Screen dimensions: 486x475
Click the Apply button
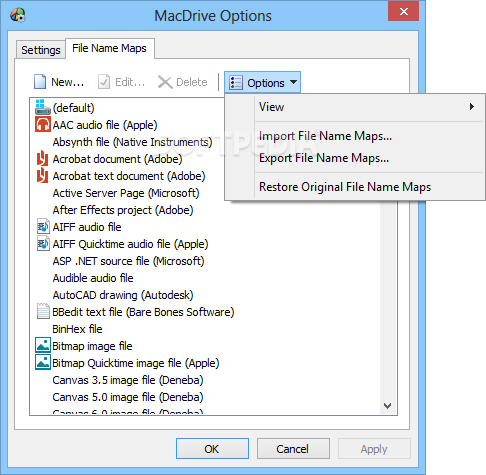pyautogui.click(x=374, y=449)
